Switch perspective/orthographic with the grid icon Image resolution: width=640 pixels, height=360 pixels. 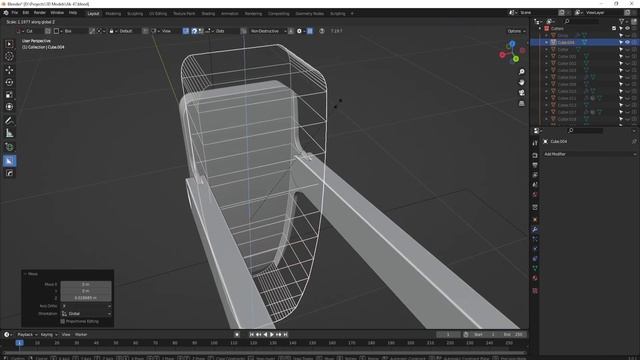click(x=522, y=104)
